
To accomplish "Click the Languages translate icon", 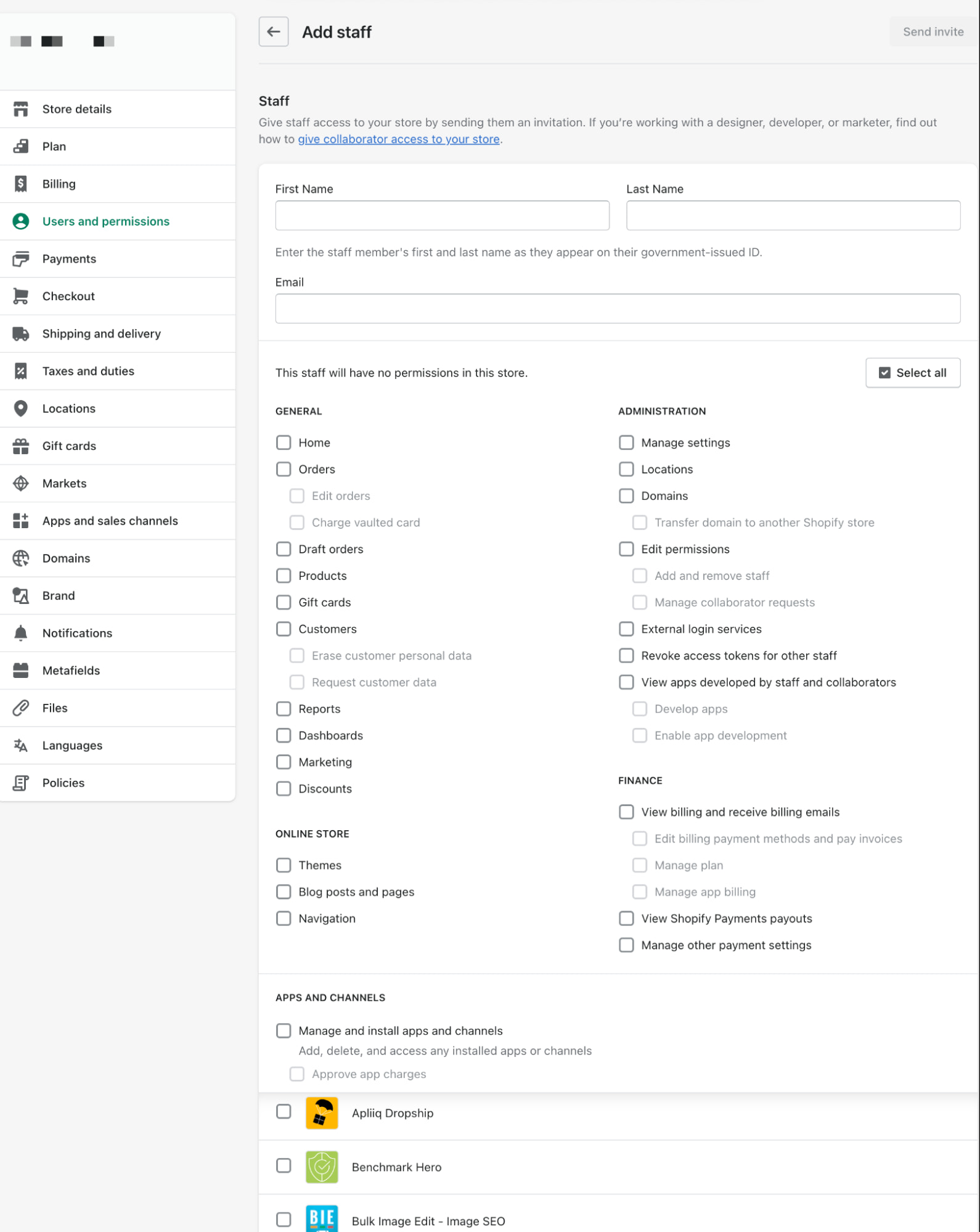I will coord(21,746).
